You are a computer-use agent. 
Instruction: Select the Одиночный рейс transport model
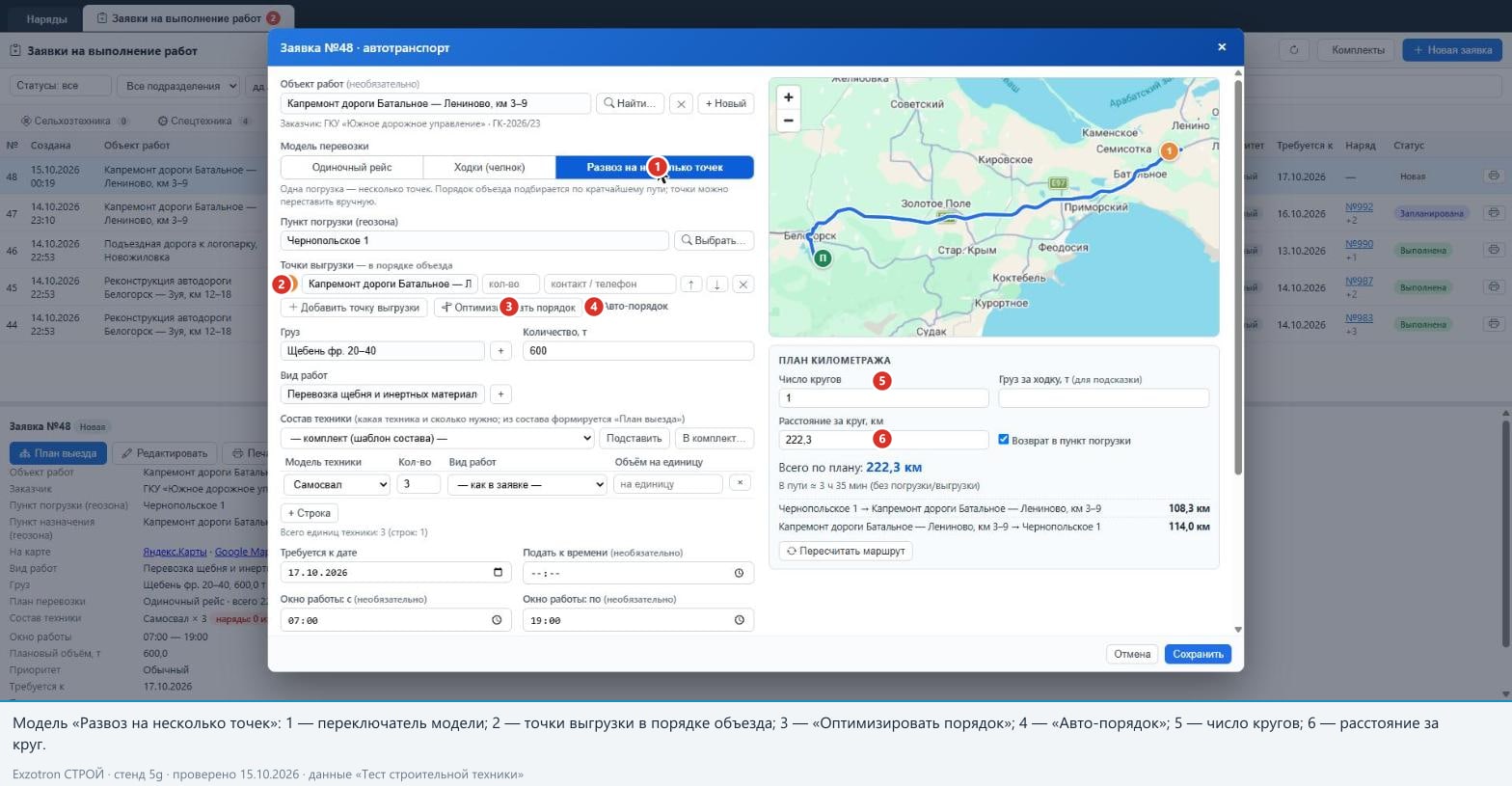point(352,168)
